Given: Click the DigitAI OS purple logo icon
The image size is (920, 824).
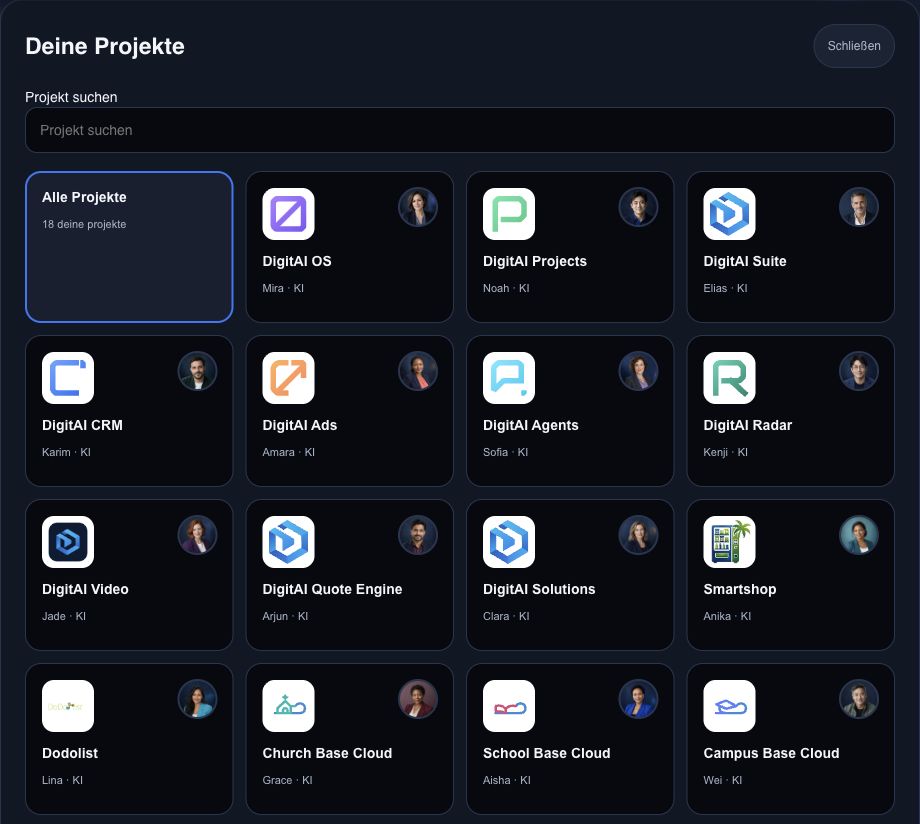Looking at the screenshot, I should pyautogui.click(x=288, y=214).
